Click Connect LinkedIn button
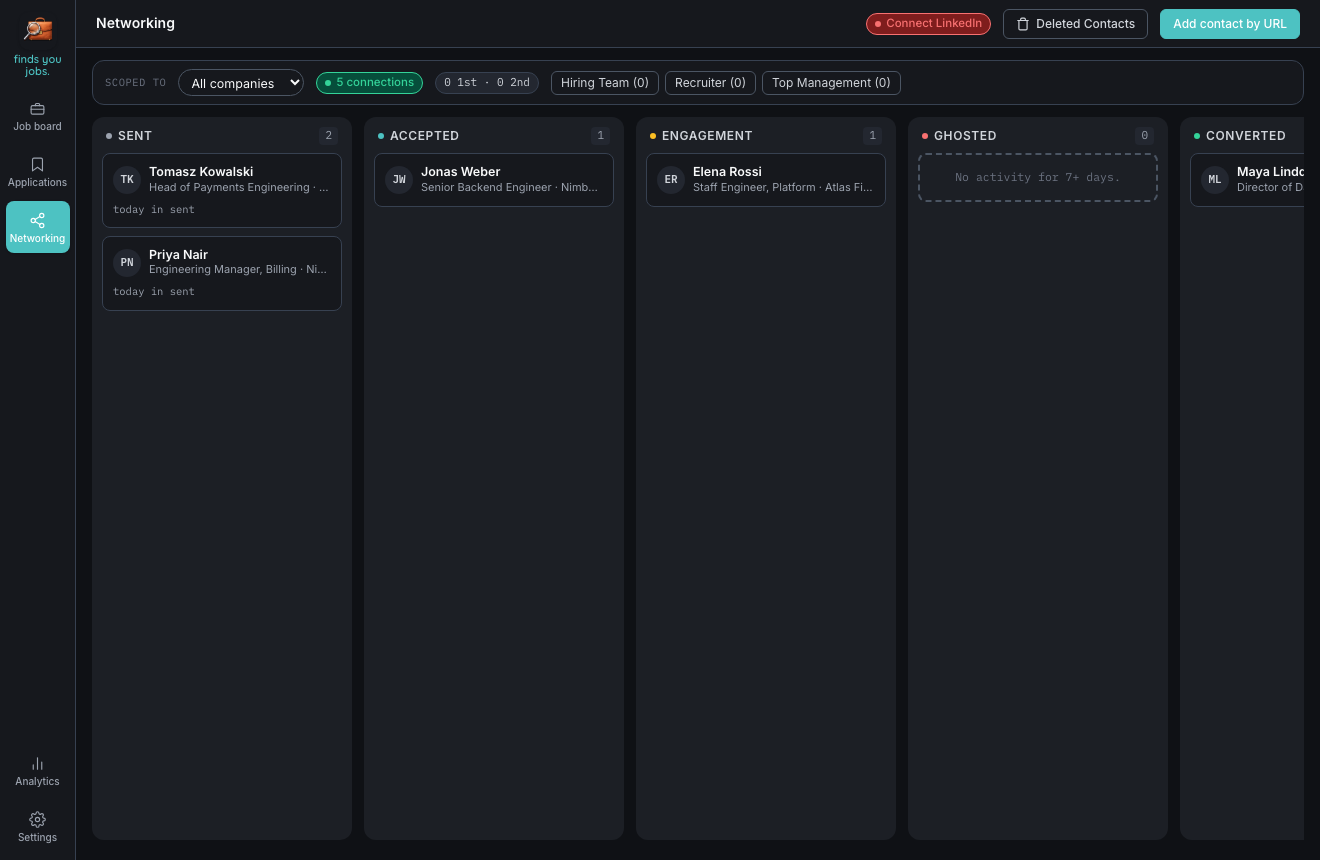The height and width of the screenshot is (860, 1320). [928, 24]
